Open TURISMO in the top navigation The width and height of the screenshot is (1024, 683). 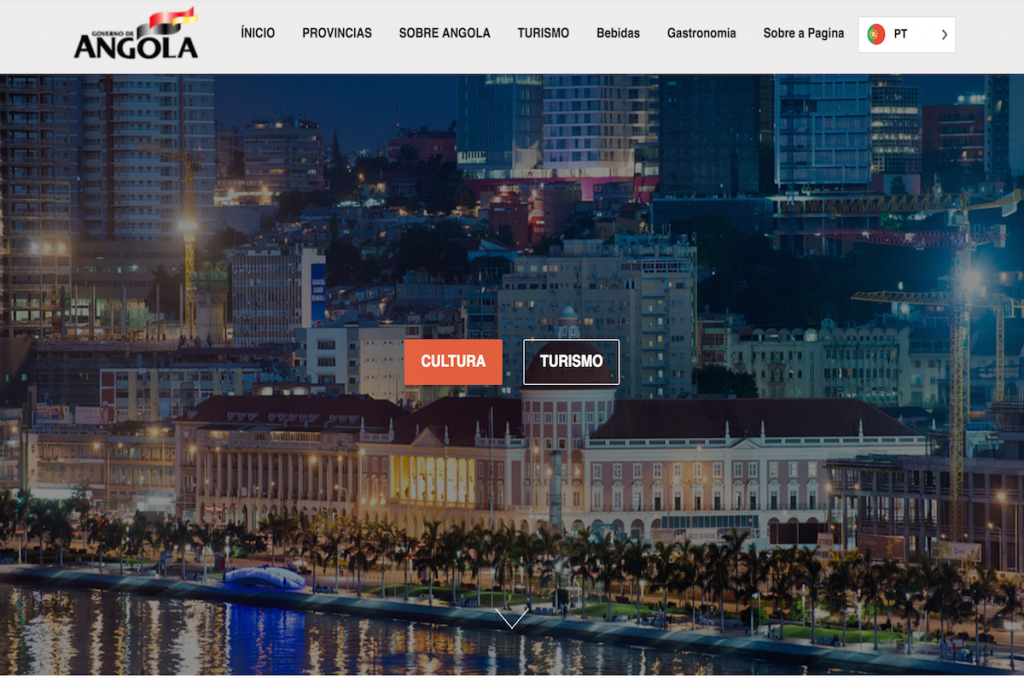point(543,33)
